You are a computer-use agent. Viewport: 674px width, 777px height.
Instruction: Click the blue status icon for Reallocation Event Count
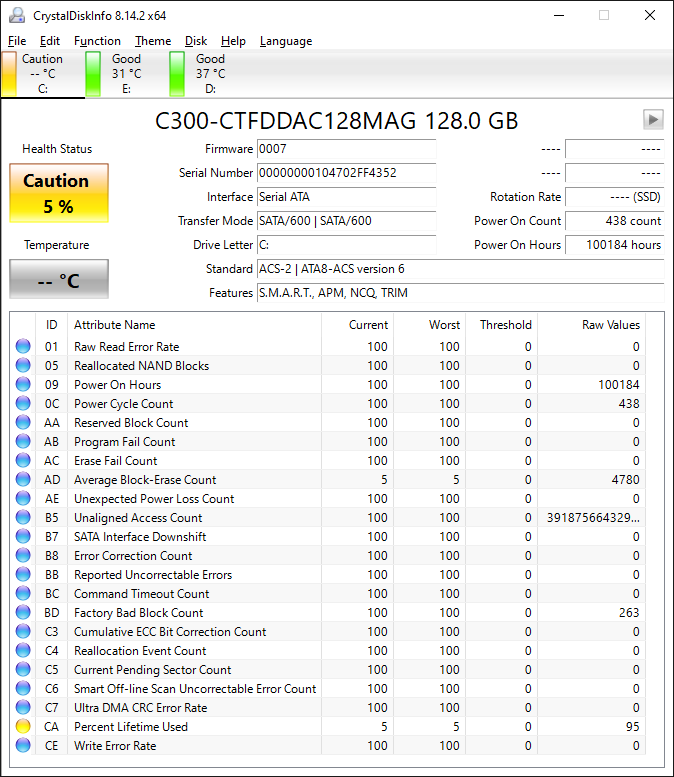point(23,650)
